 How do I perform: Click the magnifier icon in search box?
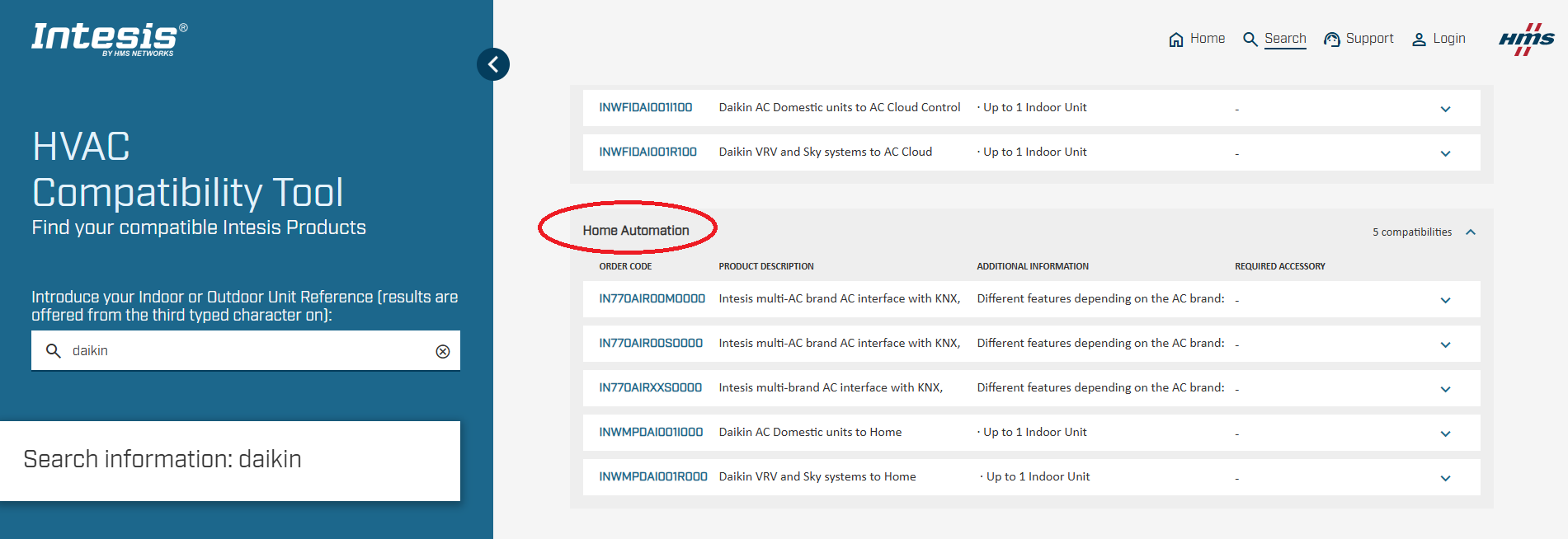(x=54, y=351)
